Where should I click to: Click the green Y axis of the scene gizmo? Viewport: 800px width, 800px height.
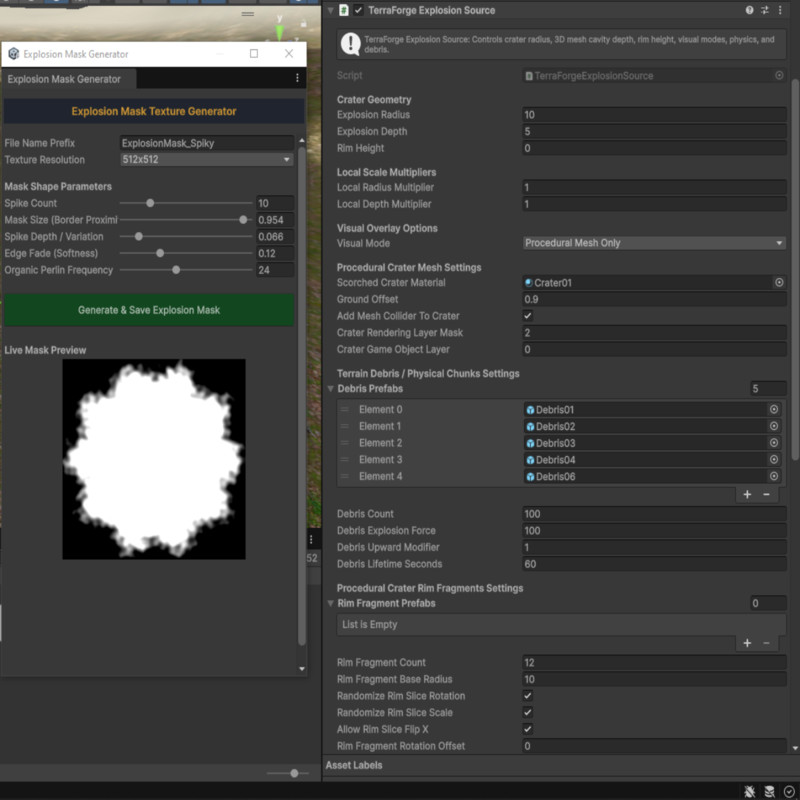pos(280,31)
